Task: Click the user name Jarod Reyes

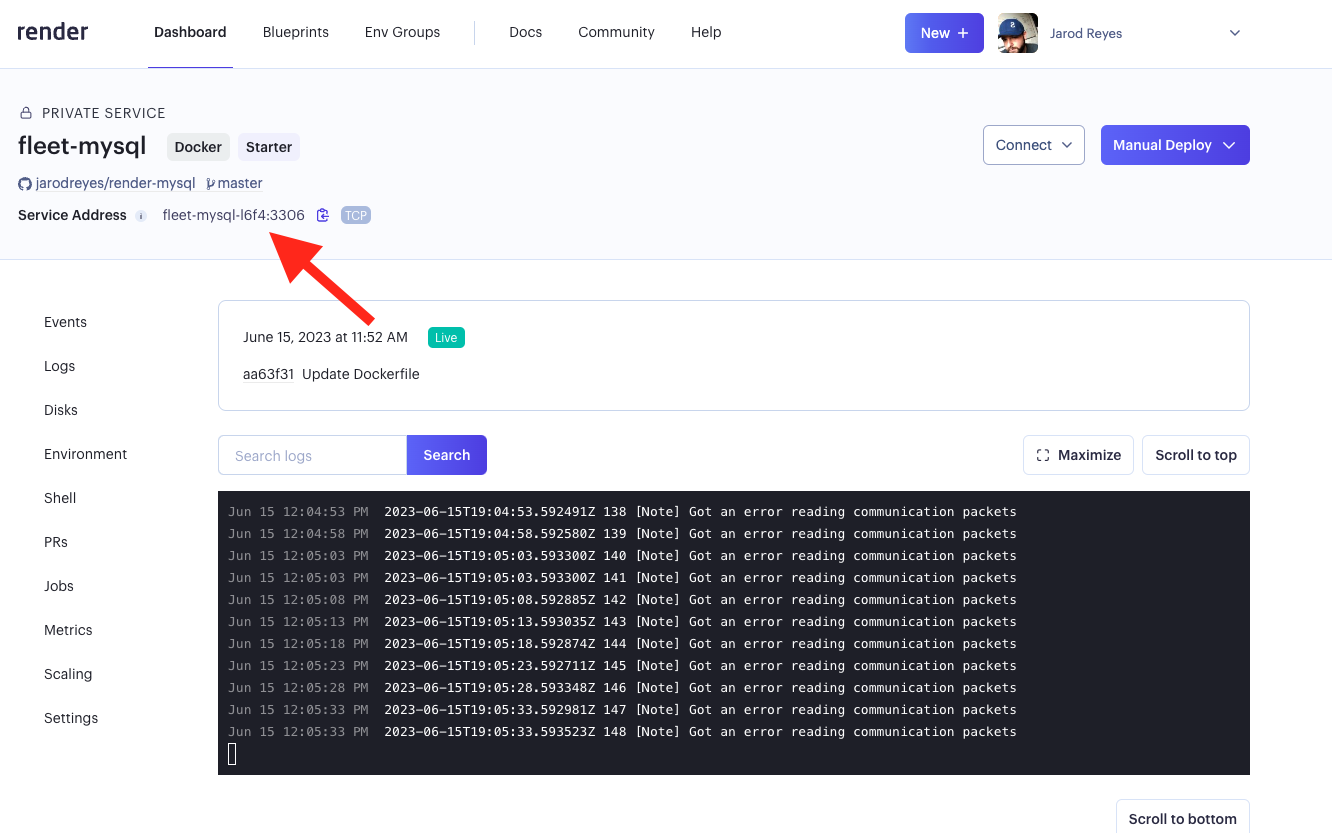Action: (1086, 33)
